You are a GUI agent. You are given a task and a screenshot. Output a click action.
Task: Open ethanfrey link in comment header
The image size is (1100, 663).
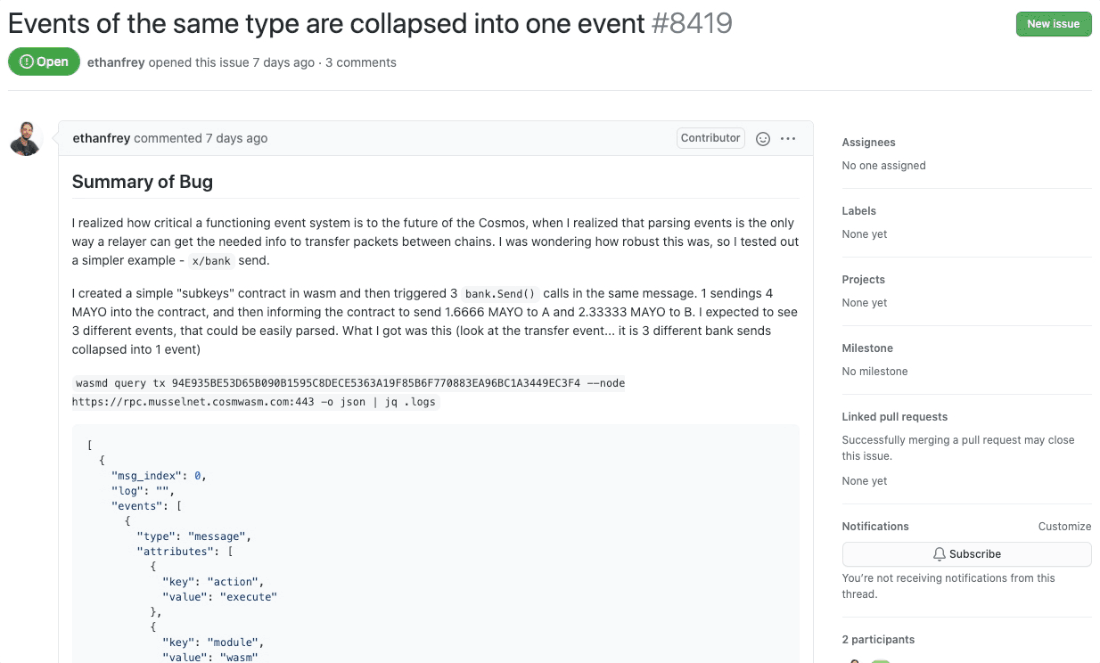pos(101,138)
